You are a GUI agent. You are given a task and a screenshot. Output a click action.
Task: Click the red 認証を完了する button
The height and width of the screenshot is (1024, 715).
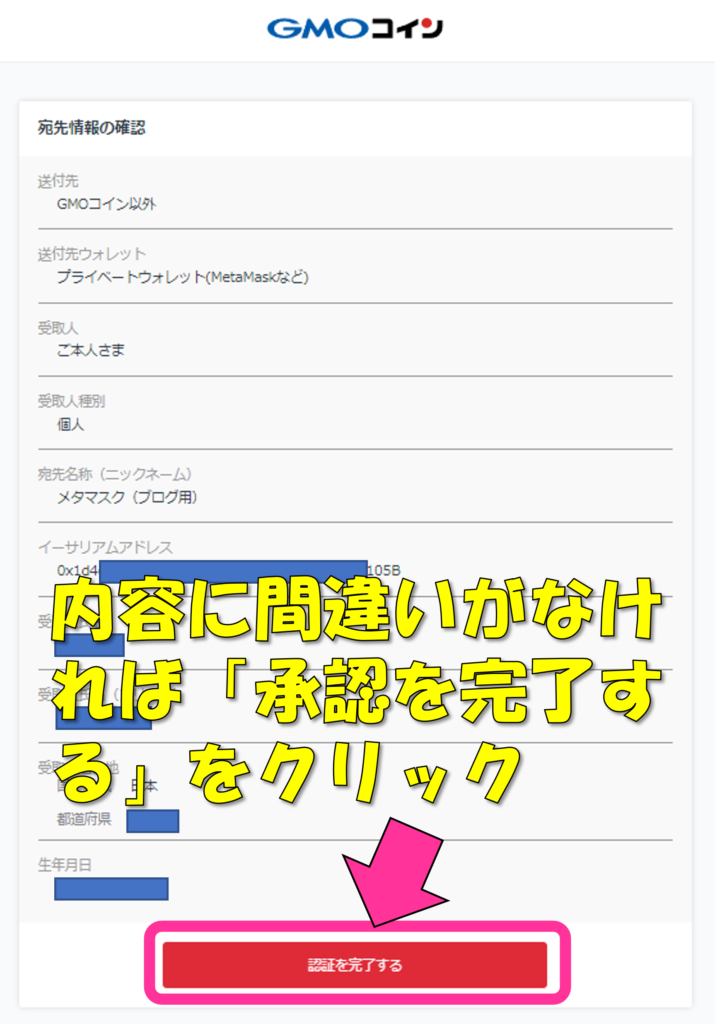355,965
